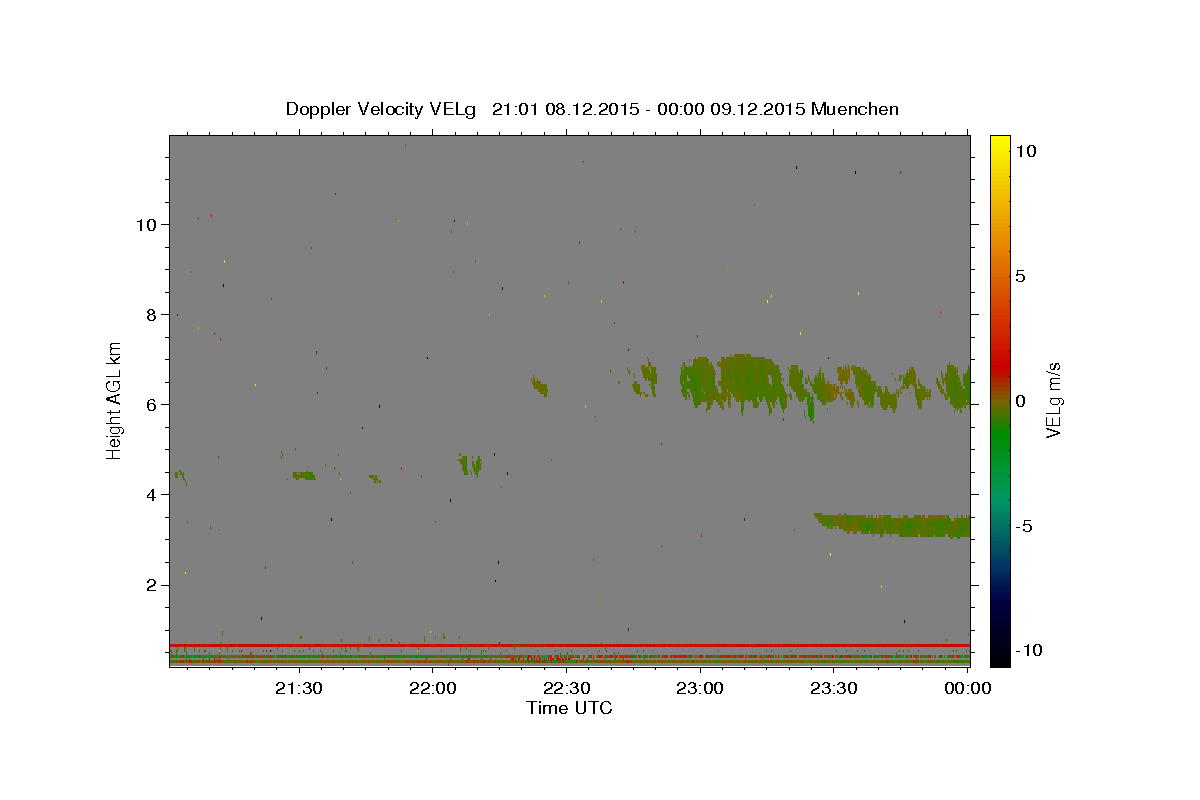Click the 00:00 time tick label
1200x800 pixels.
pyautogui.click(x=968, y=688)
